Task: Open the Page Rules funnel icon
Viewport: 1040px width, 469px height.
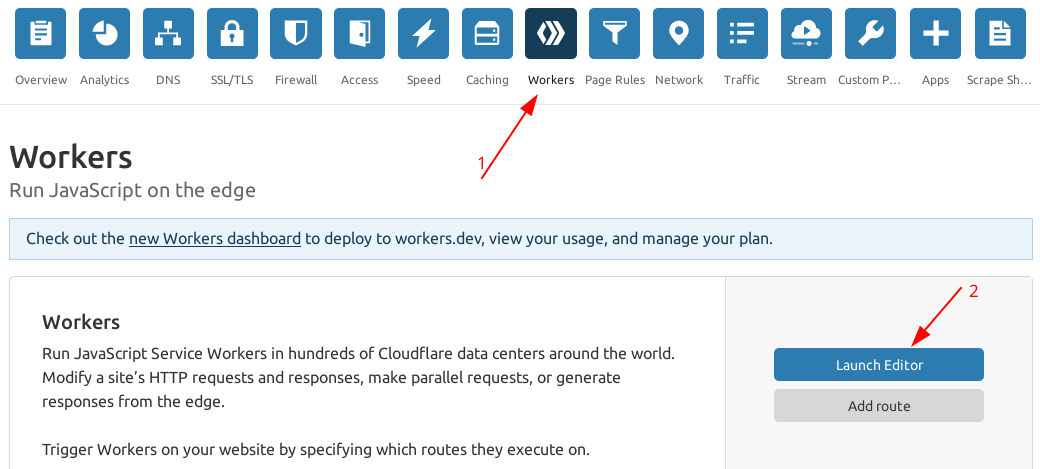Action: (615, 33)
